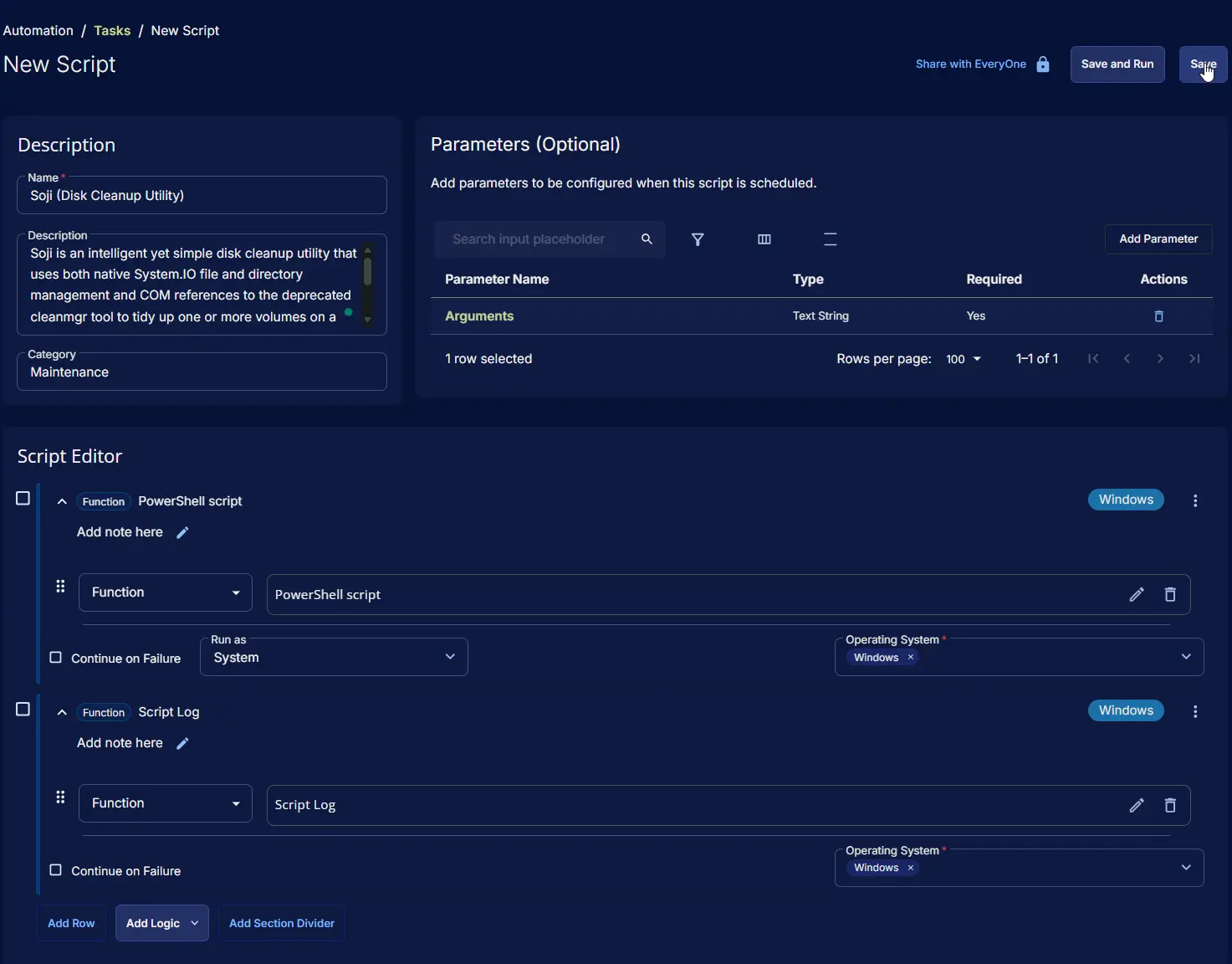Go to Tasks in the breadcrumb
Screen dimensions: 1232x964
click(x=112, y=31)
